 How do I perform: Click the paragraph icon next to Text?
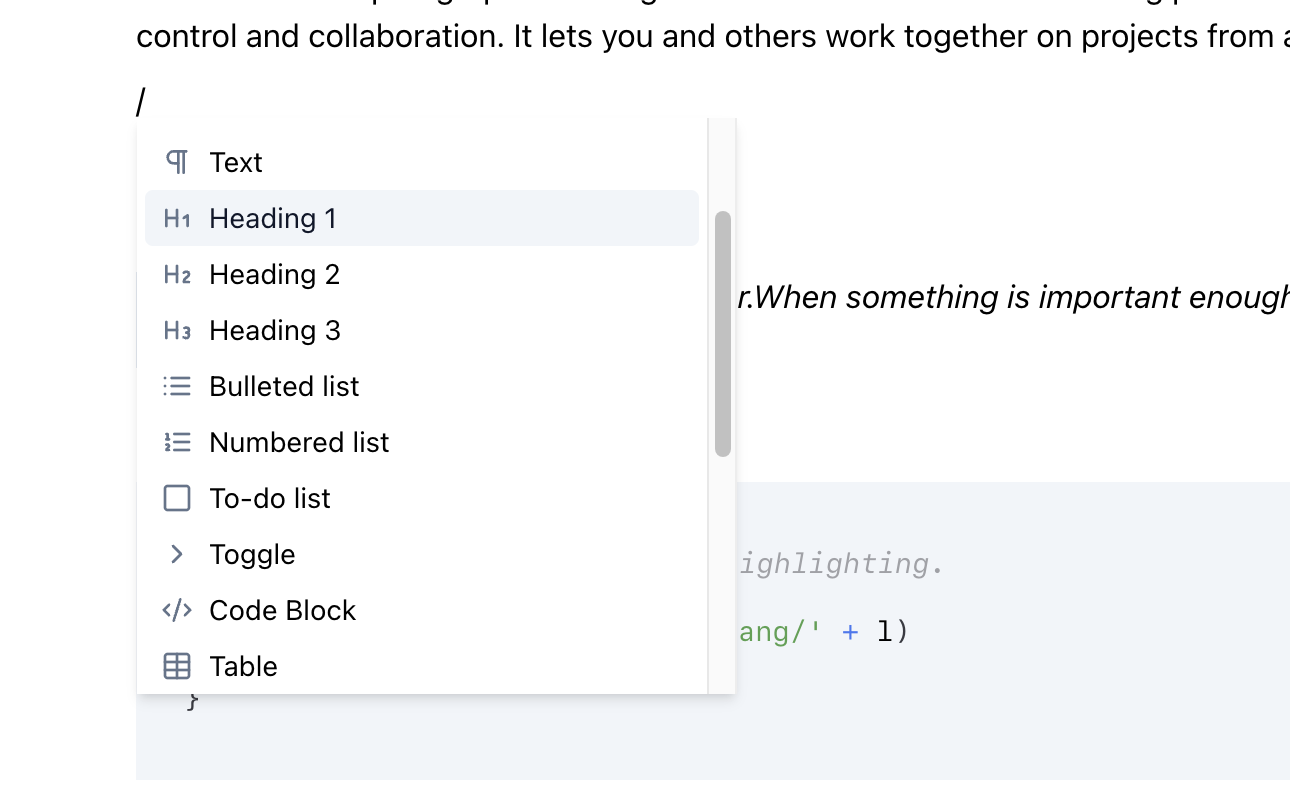click(177, 162)
